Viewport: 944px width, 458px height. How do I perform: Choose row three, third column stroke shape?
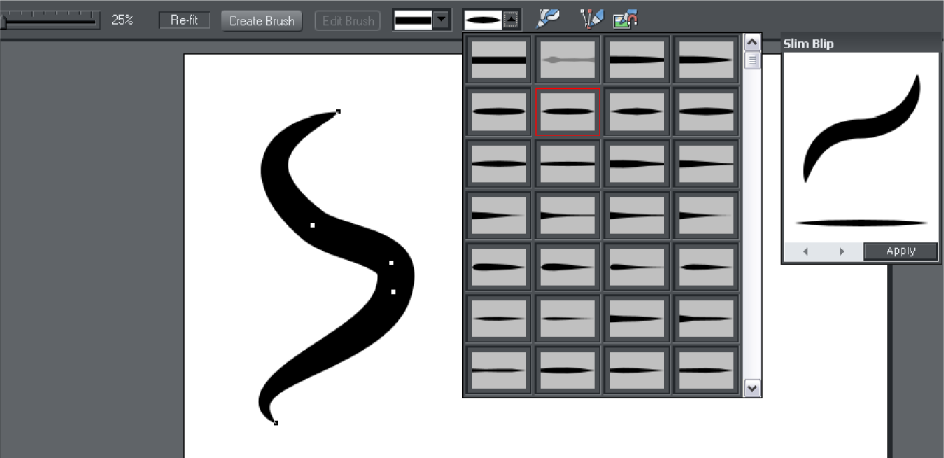(x=637, y=163)
